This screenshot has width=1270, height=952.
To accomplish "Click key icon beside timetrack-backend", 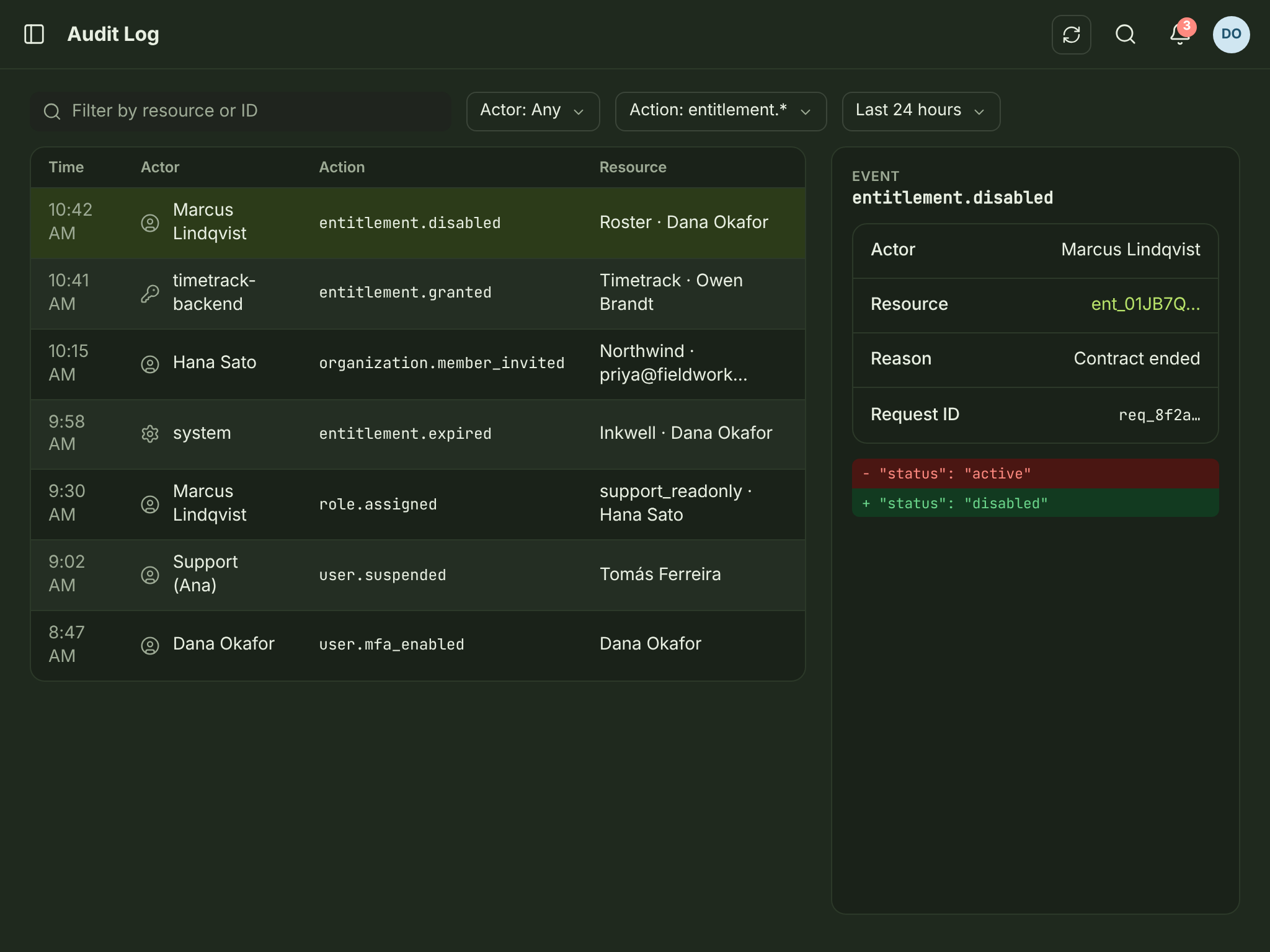I will pos(150,293).
